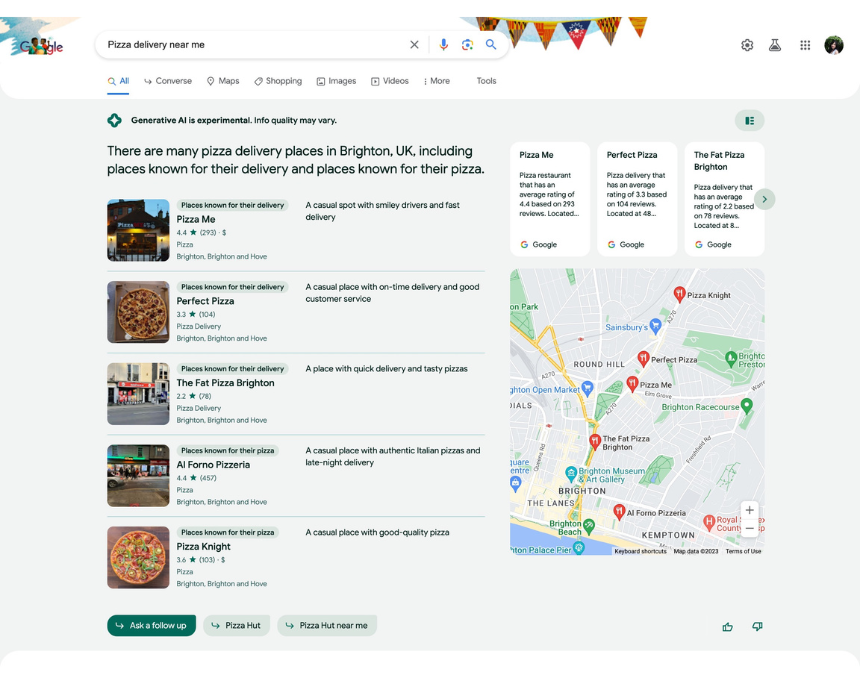Open the Al Forno Pizzeria thumbnail
The image size is (860, 684).
[x=138, y=476]
